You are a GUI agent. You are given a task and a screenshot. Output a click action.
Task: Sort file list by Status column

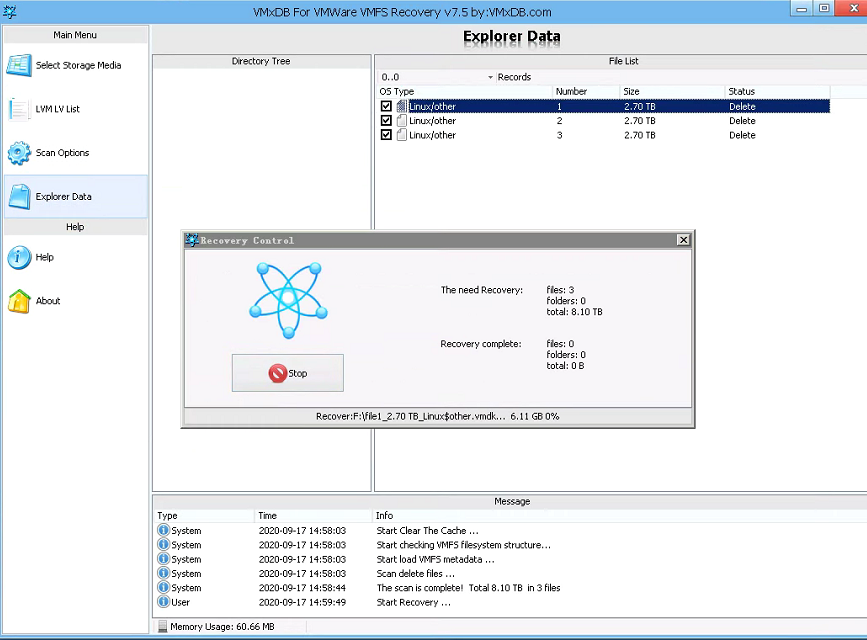[x=777, y=91]
